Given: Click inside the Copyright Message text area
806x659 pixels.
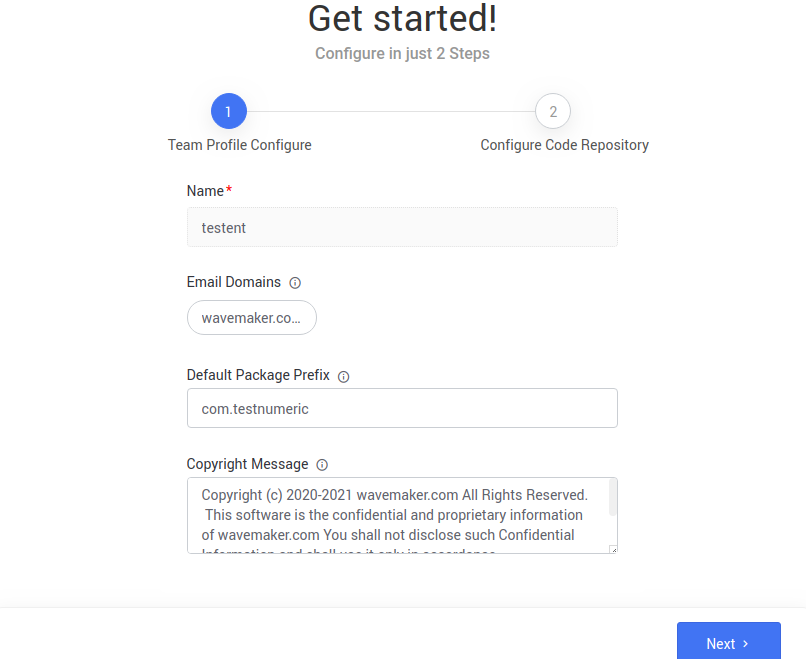Looking at the screenshot, I should tap(397, 515).
